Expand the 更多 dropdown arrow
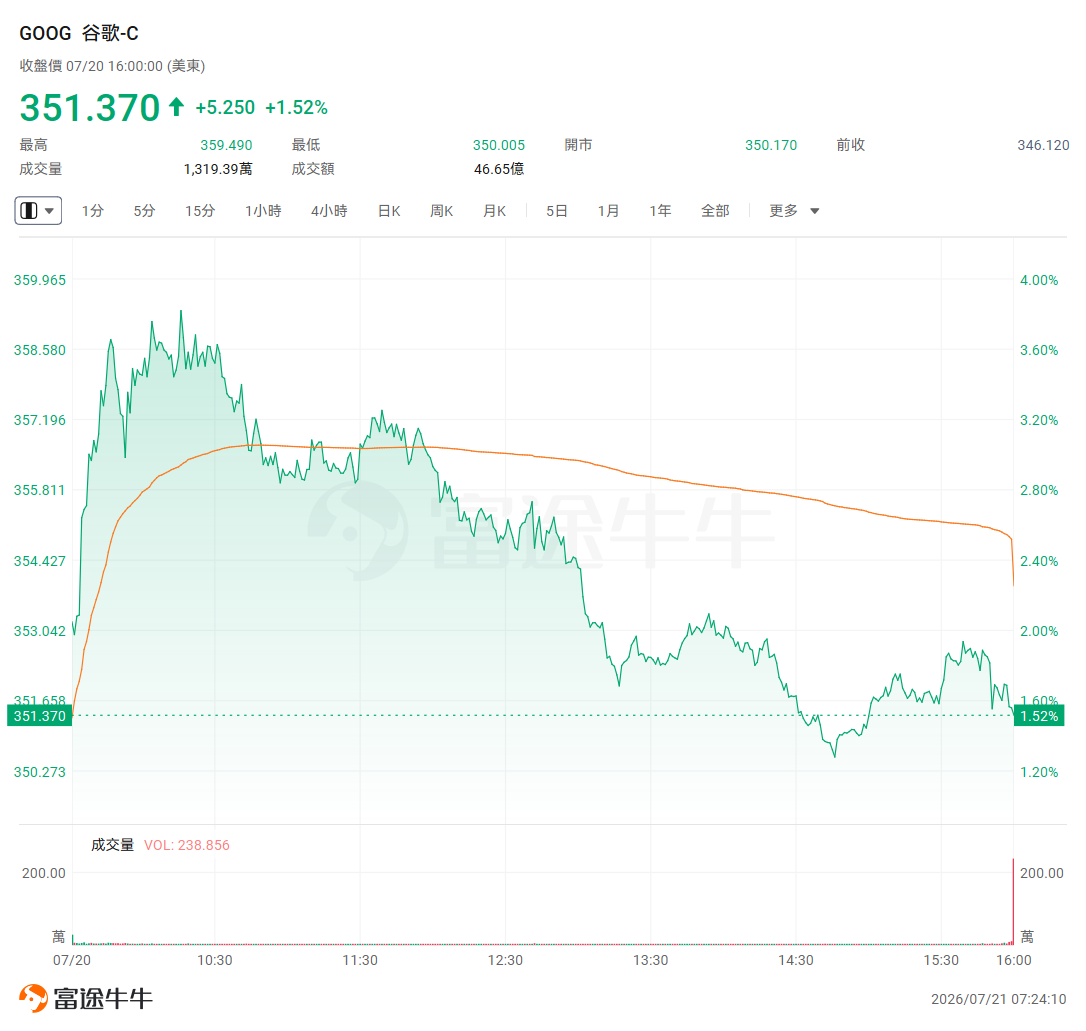The image size is (1086, 1031). pos(814,211)
